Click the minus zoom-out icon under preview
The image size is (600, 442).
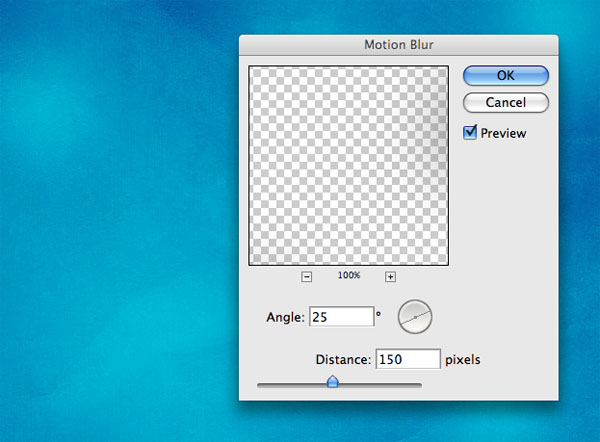[307, 277]
